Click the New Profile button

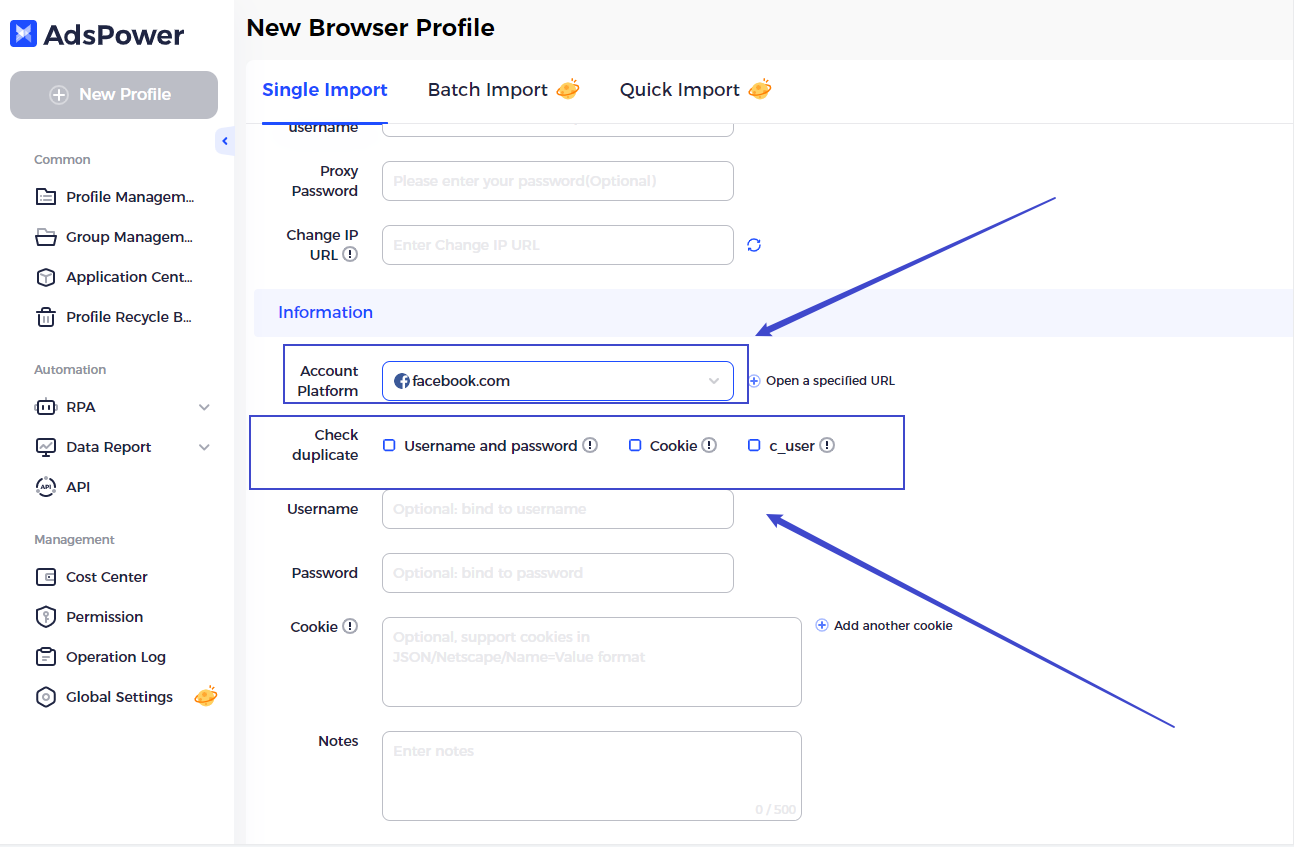[x=114, y=95]
